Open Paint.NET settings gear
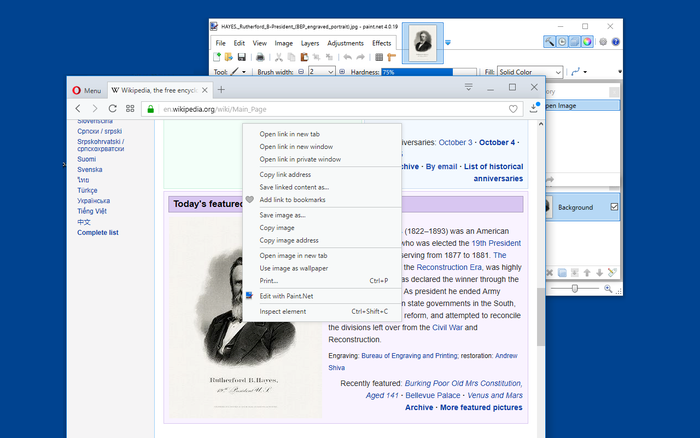The height and width of the screenshot is (438, 700). [603, 42]
